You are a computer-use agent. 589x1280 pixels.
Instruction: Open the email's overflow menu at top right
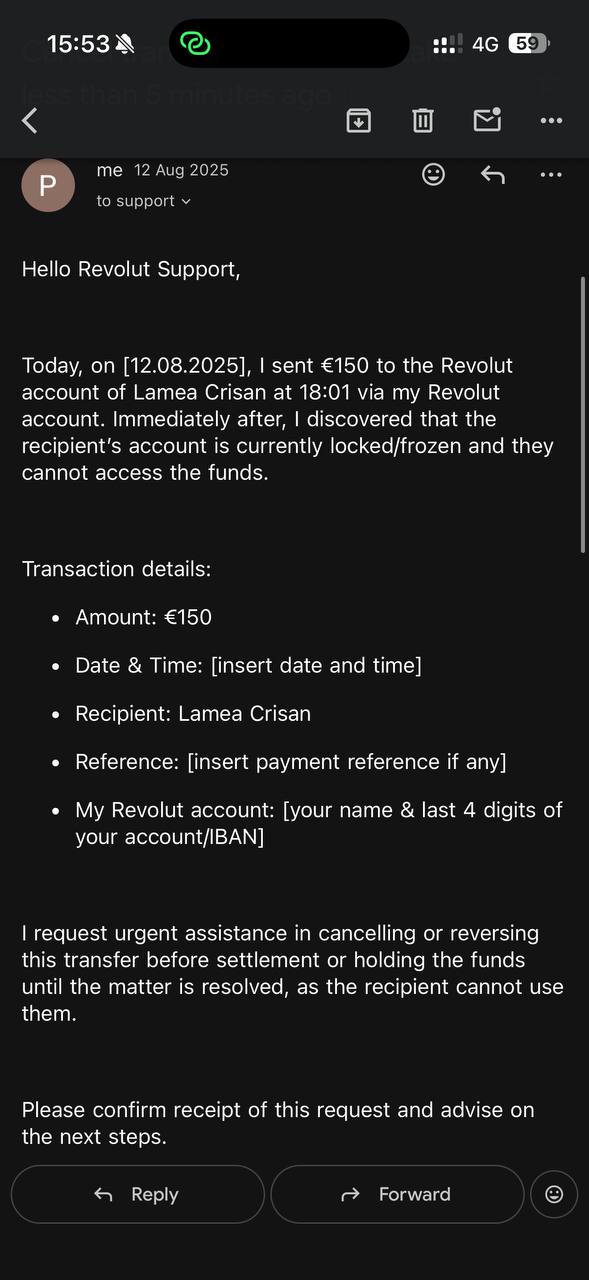click(x=551, y=120)
